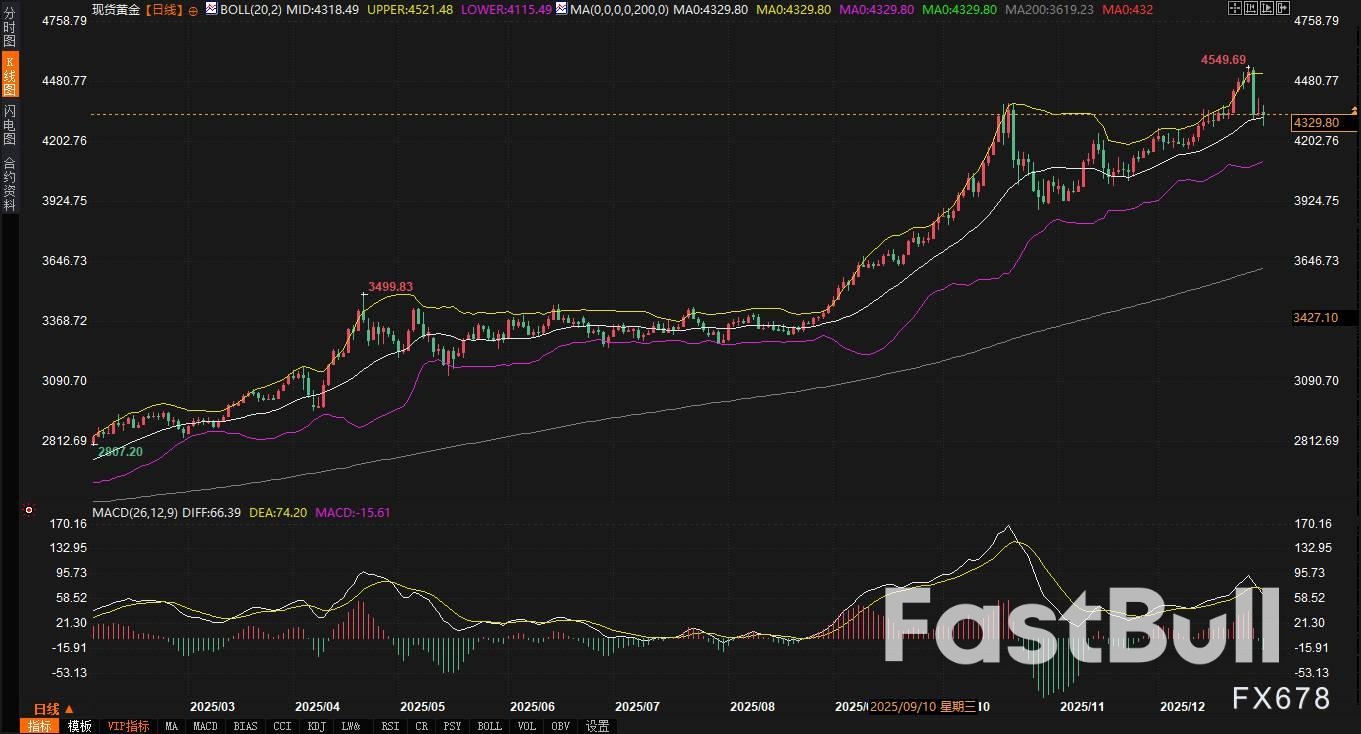The image size is (1361, 734).
Task: Click the price alert icon on right axis
Action: pos(1354,108)
